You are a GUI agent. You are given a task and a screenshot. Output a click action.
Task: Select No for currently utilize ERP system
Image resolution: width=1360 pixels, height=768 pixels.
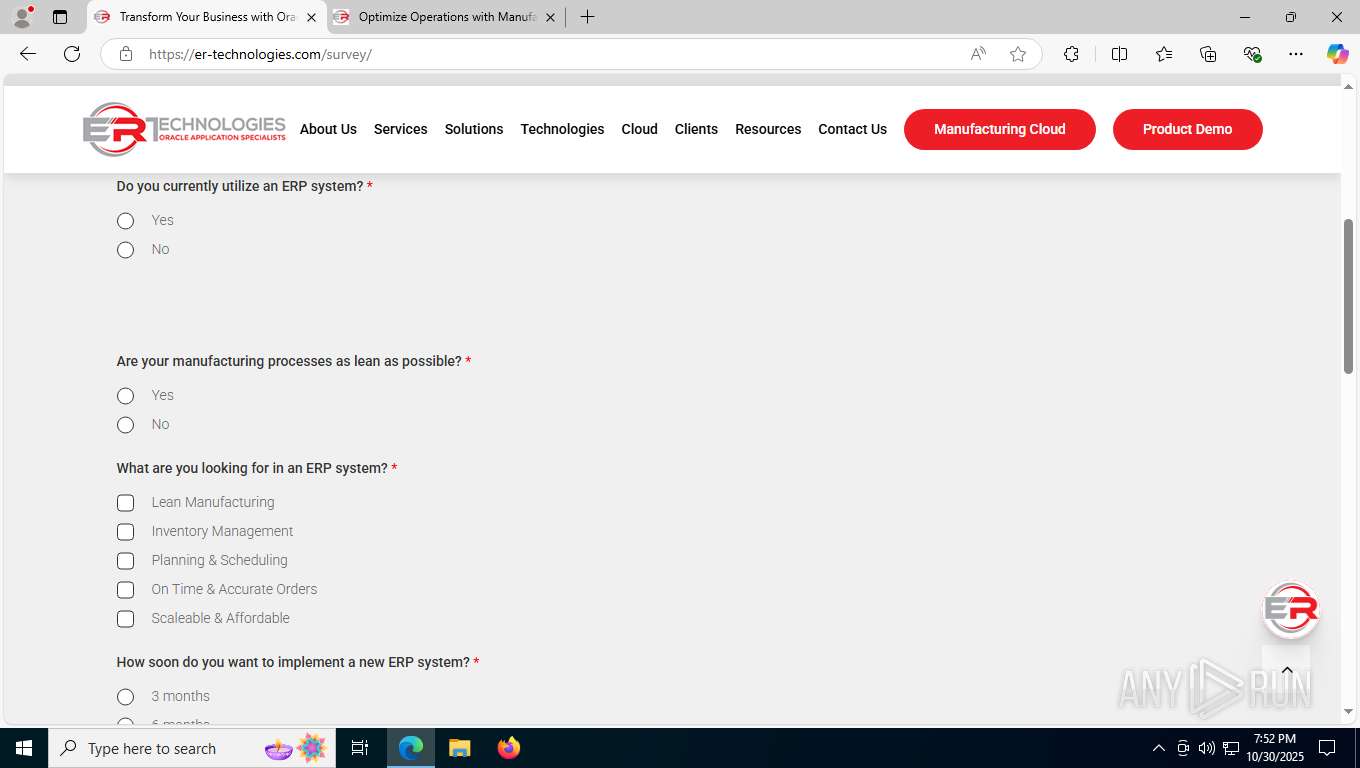125,250
